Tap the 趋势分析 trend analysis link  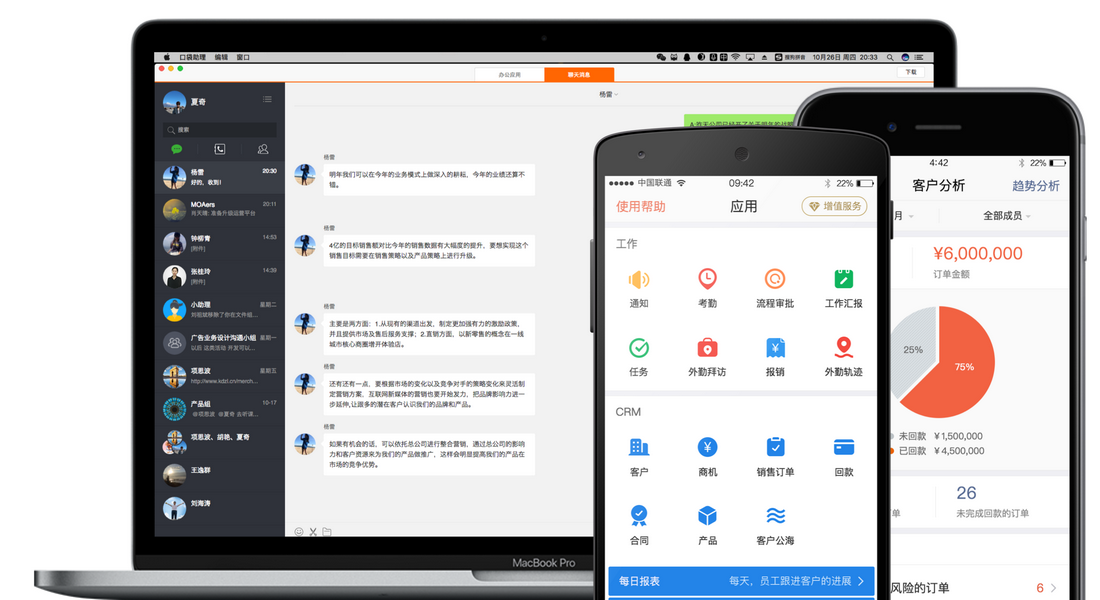1035,186
